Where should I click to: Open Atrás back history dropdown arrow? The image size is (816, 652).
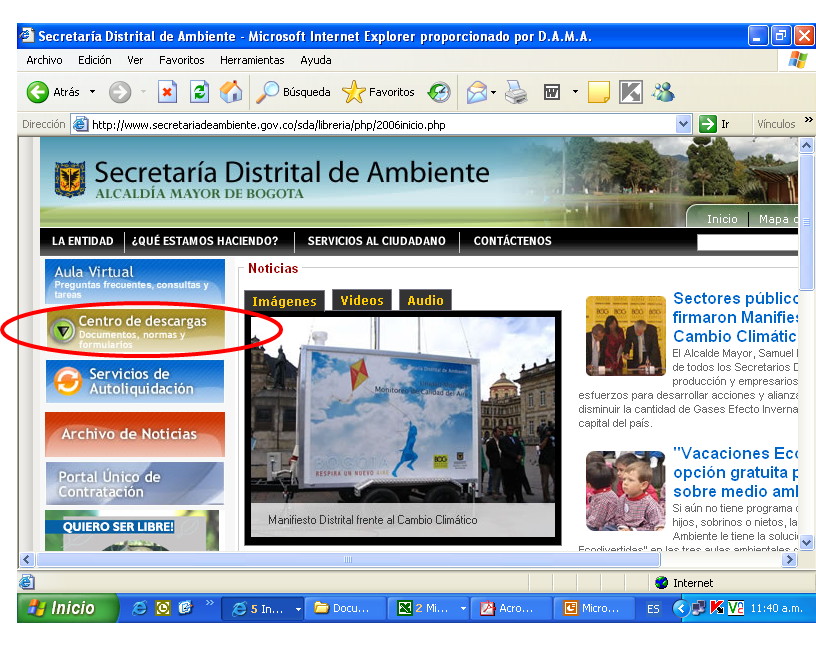point(92,92)
